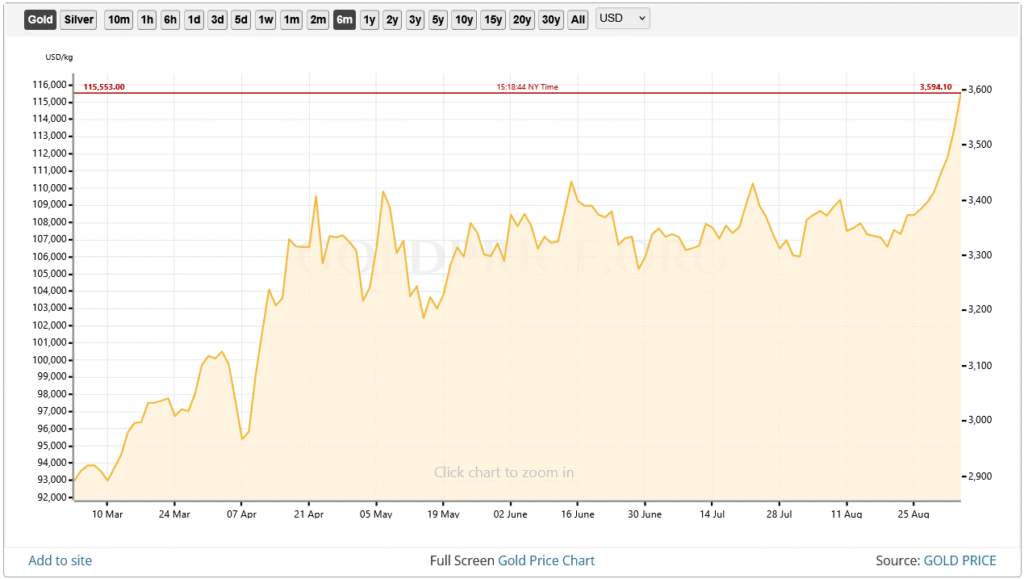Display the 1y gold chart
1024x579 pixels.
point(369,19)
